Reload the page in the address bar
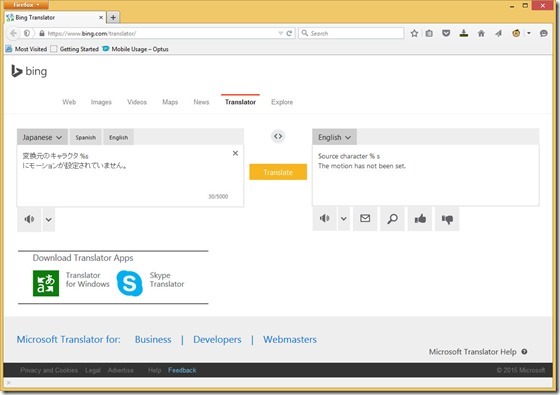 pos(289,34)
